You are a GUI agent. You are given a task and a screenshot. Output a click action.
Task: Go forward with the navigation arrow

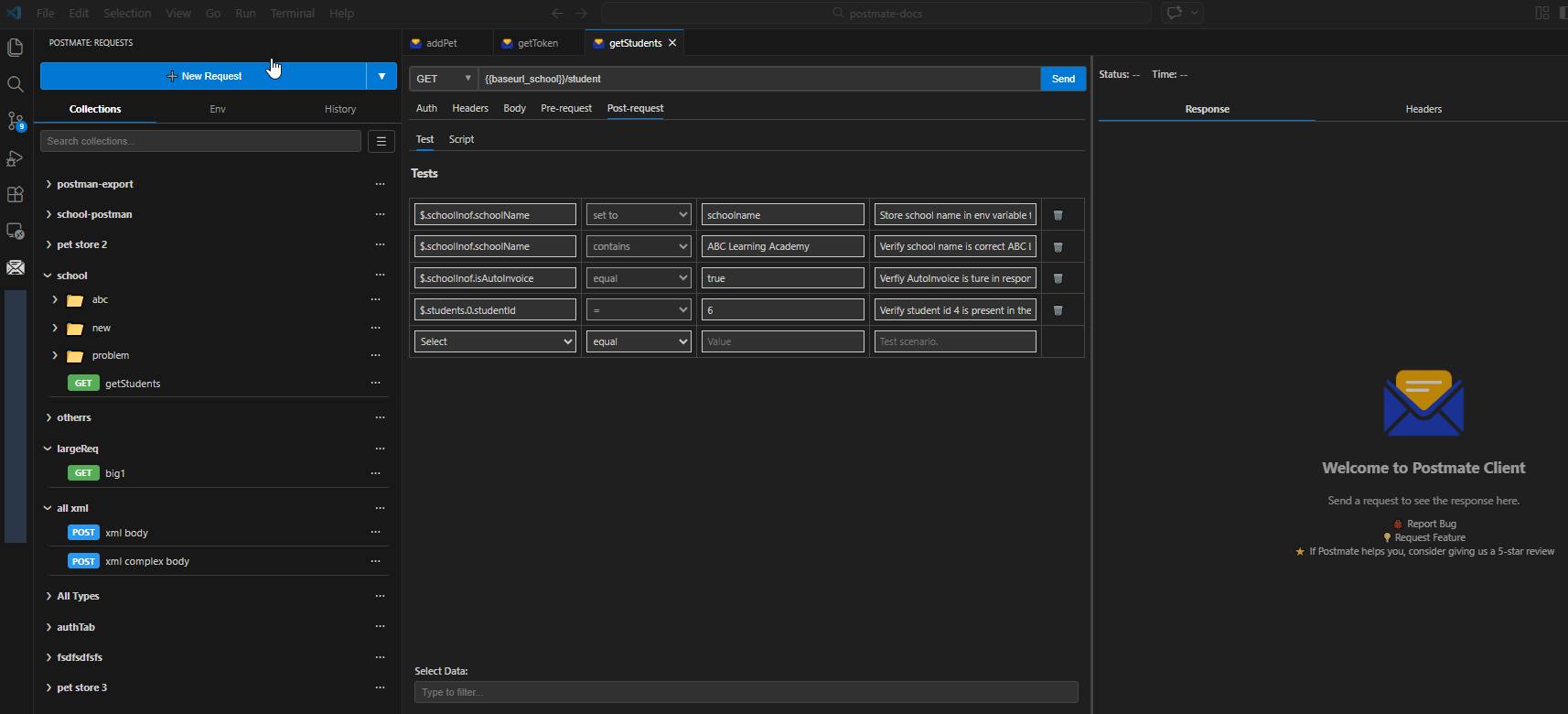pos(582,13)
